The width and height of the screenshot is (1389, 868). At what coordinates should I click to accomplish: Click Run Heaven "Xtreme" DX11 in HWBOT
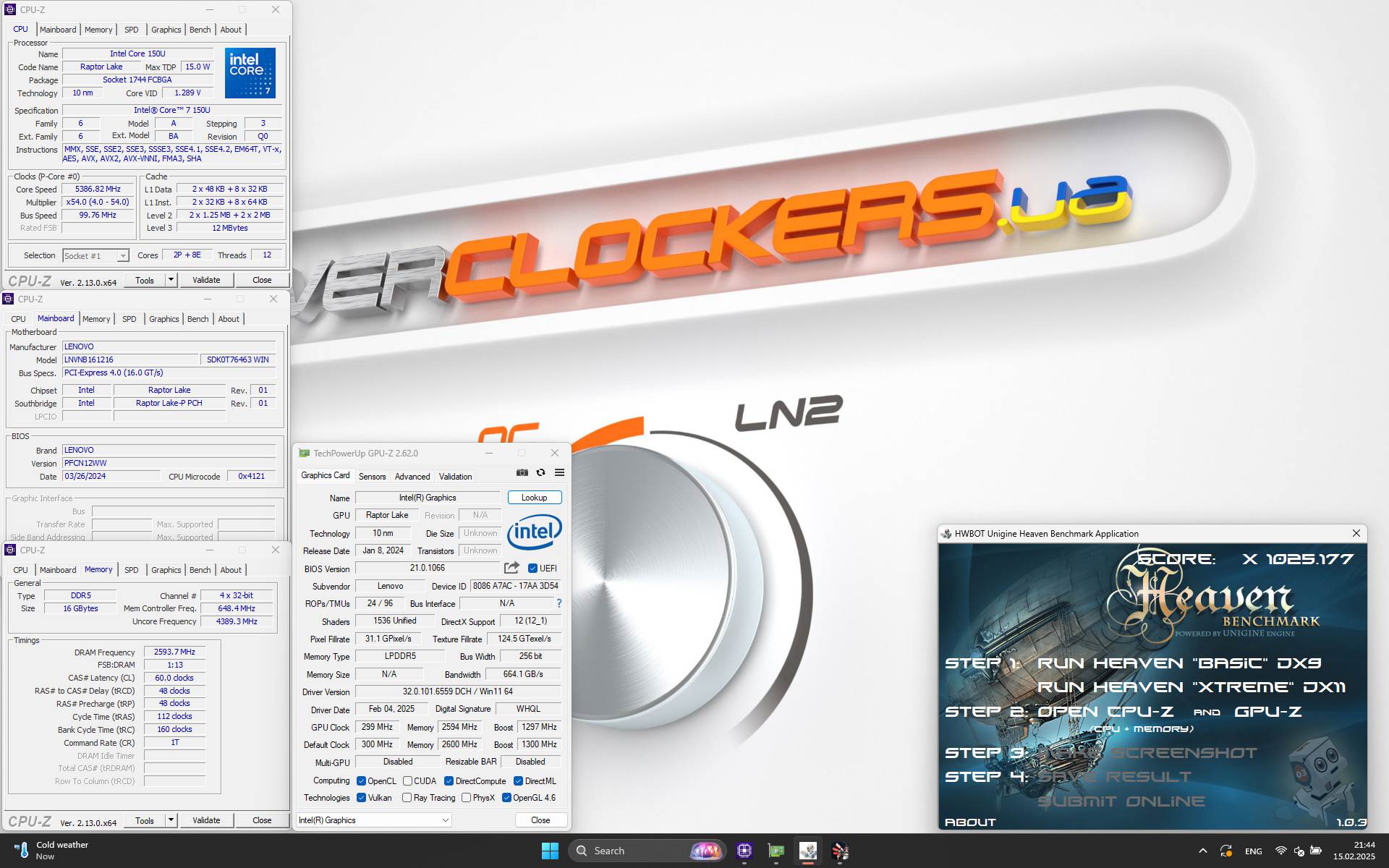1192,686
